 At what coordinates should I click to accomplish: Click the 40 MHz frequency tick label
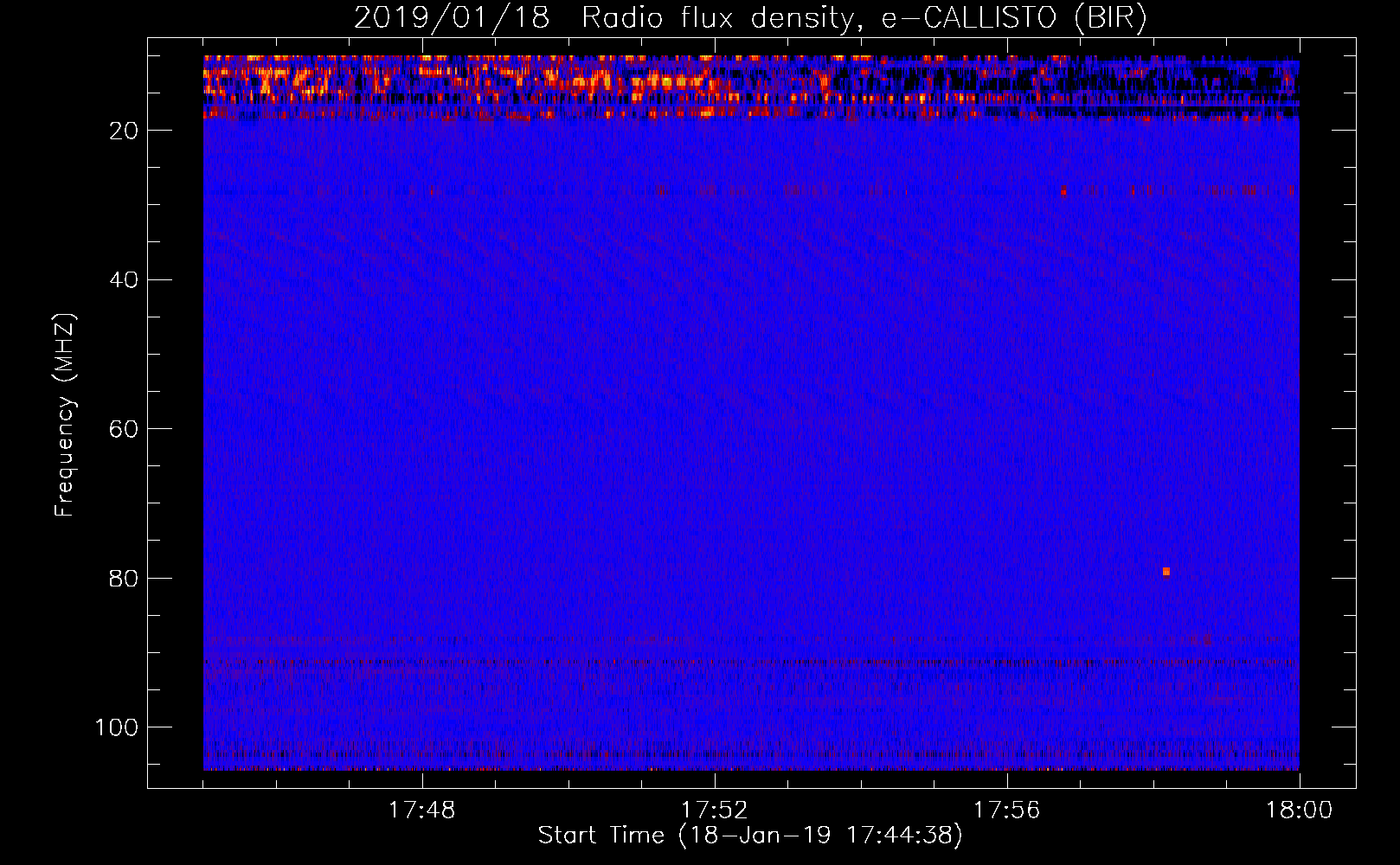pos(125,280)
